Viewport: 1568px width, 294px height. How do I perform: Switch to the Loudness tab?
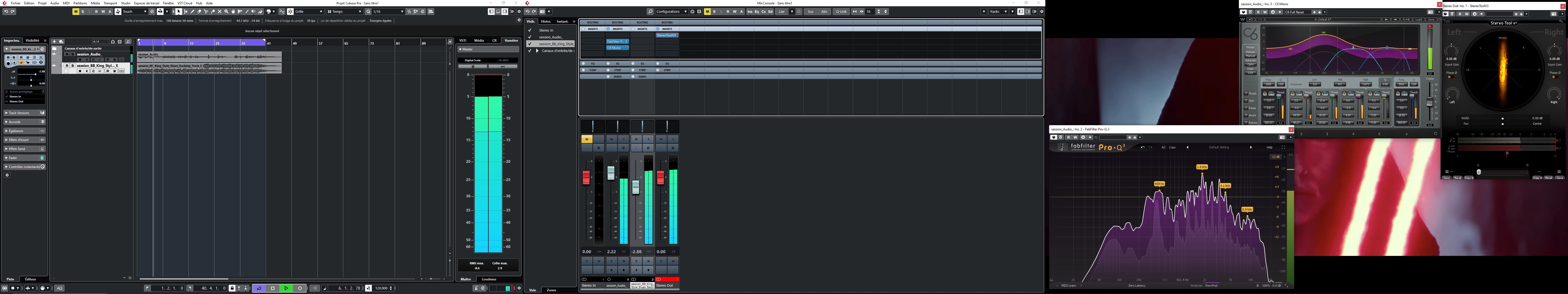pyautogui.click(x=489, y=279)
